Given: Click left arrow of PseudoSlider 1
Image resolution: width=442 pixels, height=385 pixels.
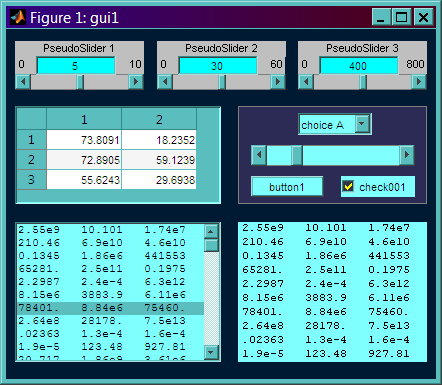Looking at the screenshot, I should coord(23,82).
